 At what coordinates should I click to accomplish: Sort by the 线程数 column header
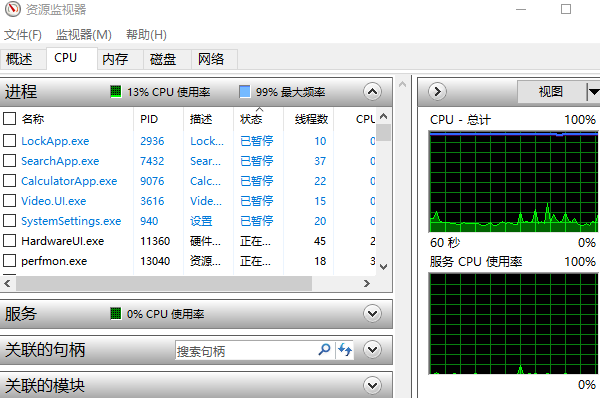(x=311, y=119)
